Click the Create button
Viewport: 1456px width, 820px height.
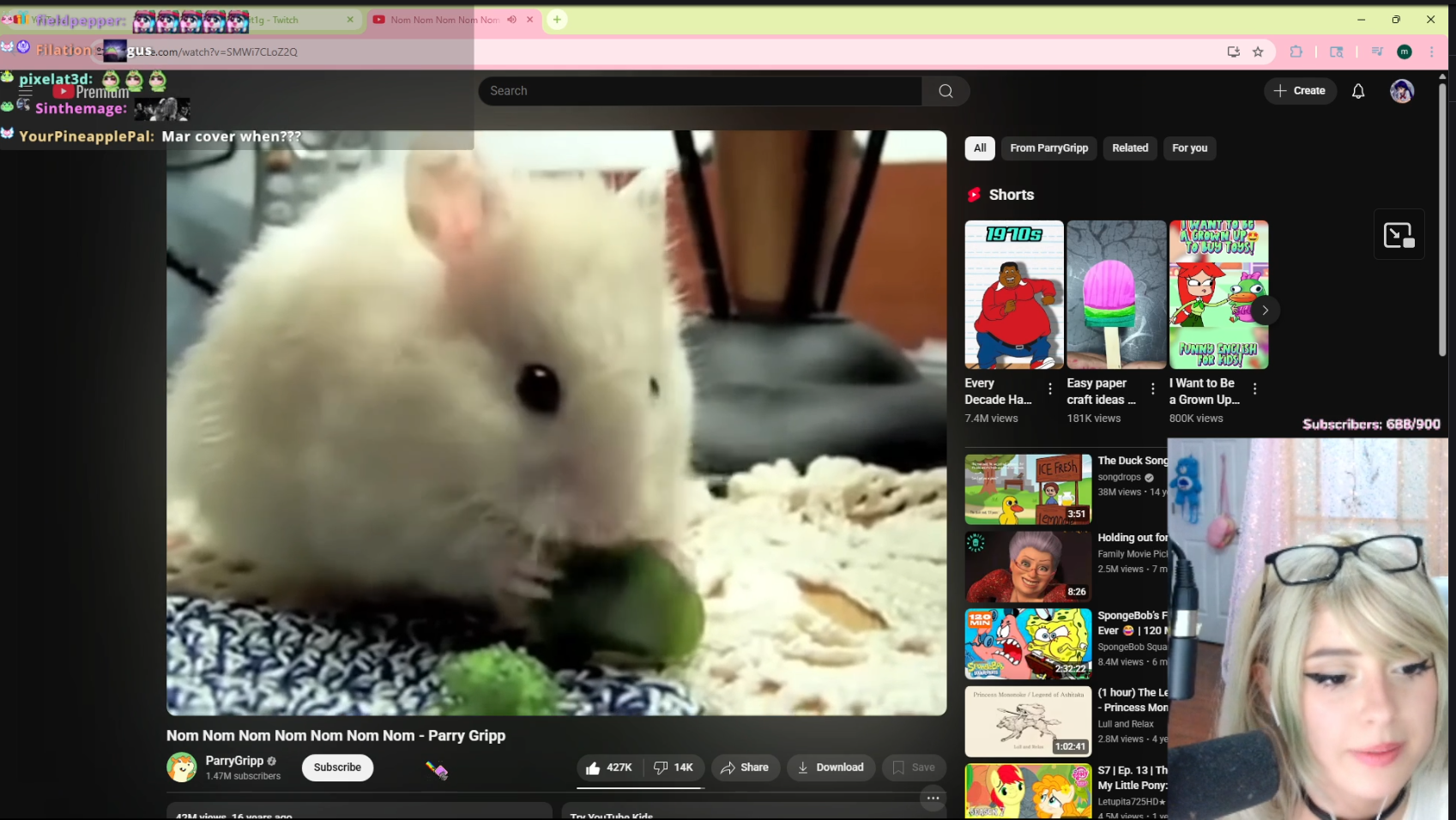[x=1300, y=91]
